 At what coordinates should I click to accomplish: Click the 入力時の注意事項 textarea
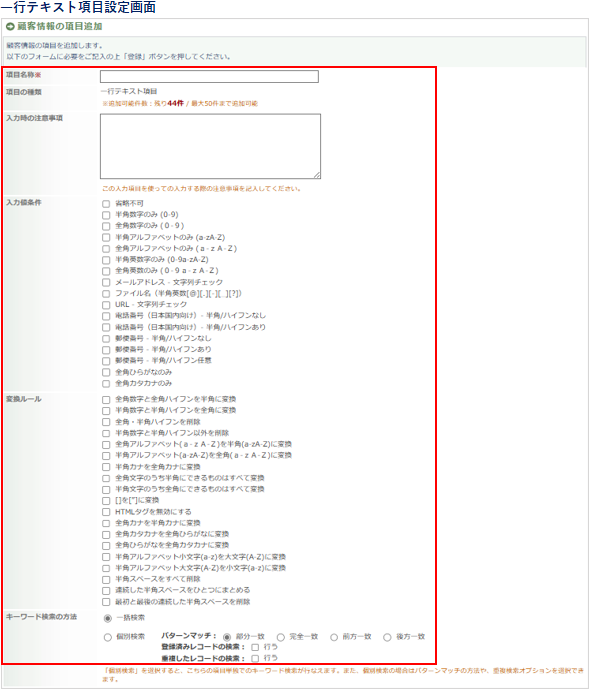point(211,146)
